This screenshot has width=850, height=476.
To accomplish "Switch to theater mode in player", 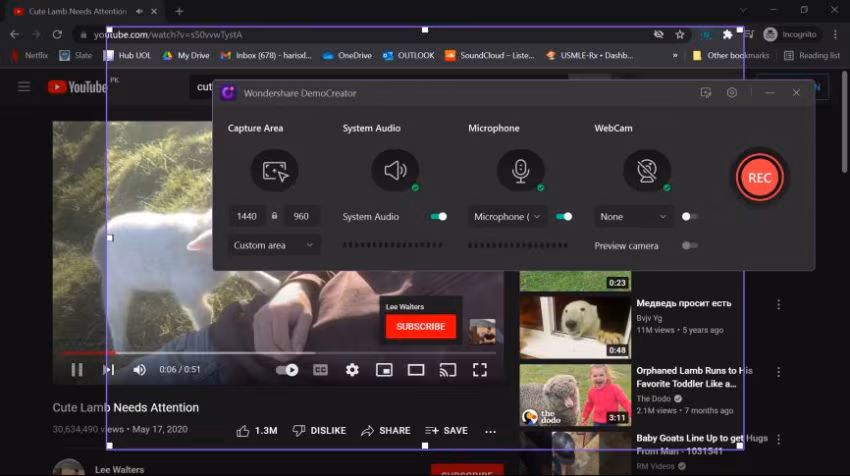I will pos(416,370).
